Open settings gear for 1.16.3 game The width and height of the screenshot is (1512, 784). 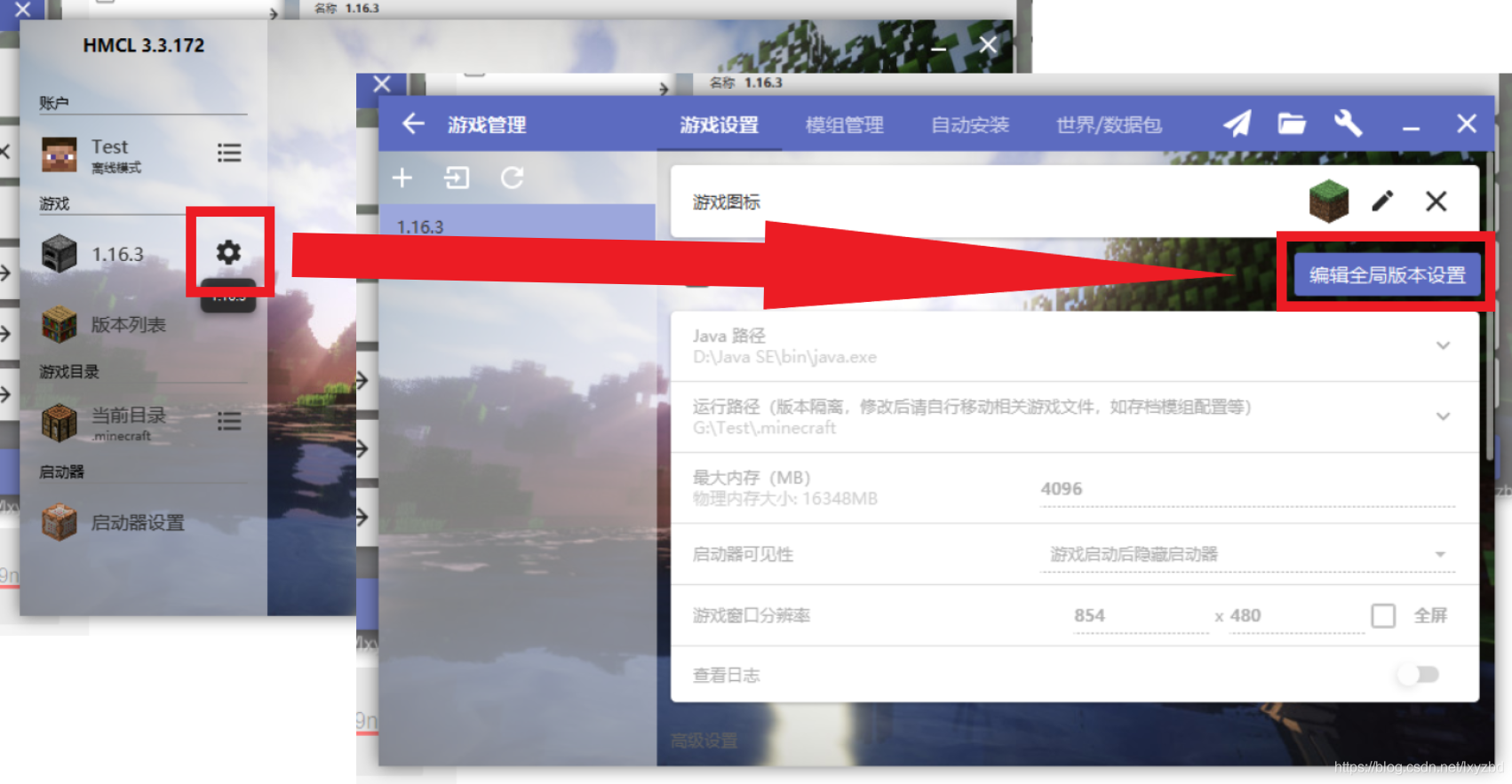[x=228, y=253]
